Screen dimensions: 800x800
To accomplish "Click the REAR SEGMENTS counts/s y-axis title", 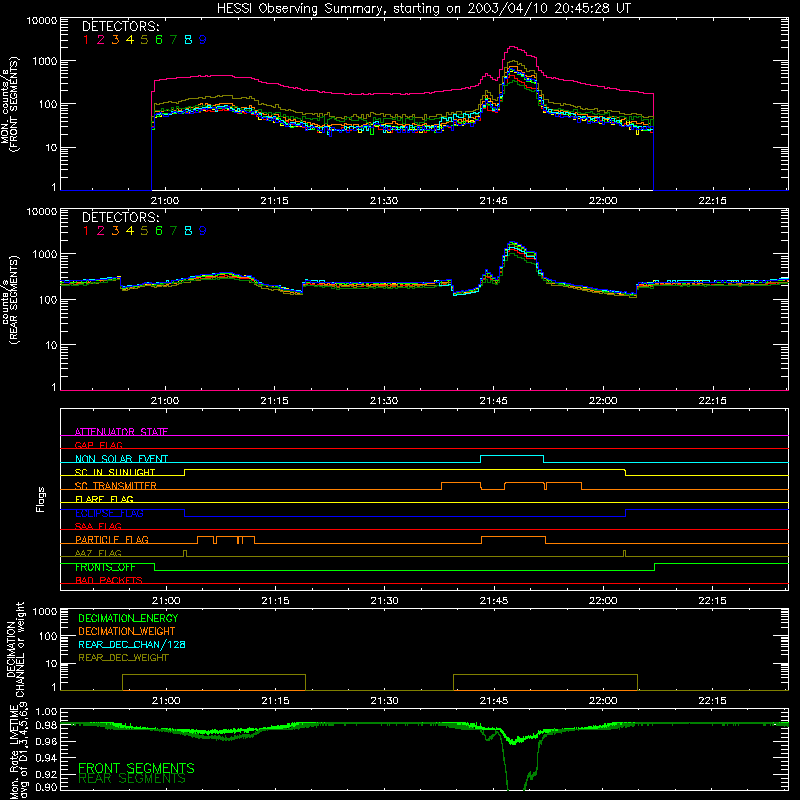I will [10, 299].
